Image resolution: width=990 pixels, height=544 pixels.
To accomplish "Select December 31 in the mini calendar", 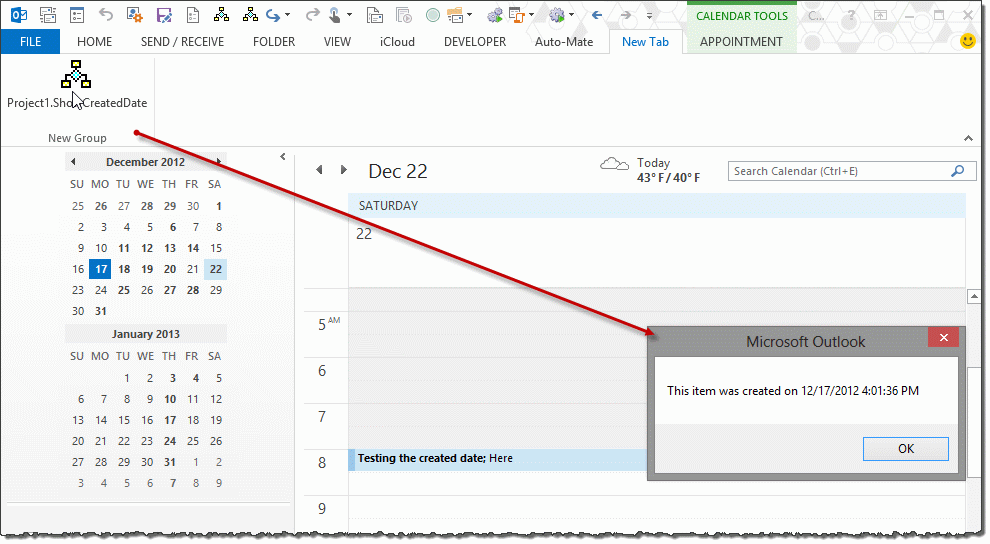I will [x=101, y=311].
